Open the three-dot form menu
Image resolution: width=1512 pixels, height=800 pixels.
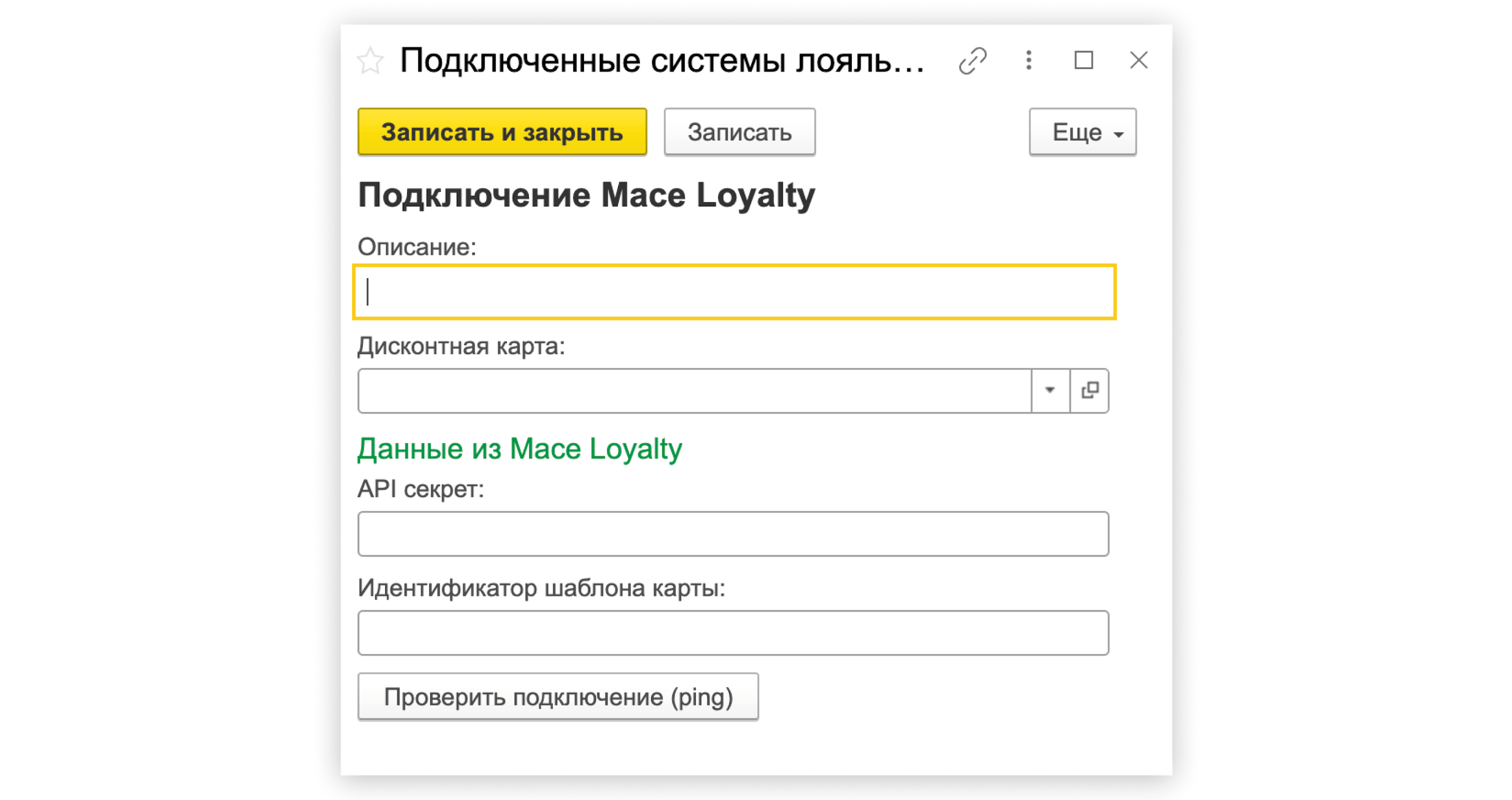pyautogui.click(x=1028, y=60)
